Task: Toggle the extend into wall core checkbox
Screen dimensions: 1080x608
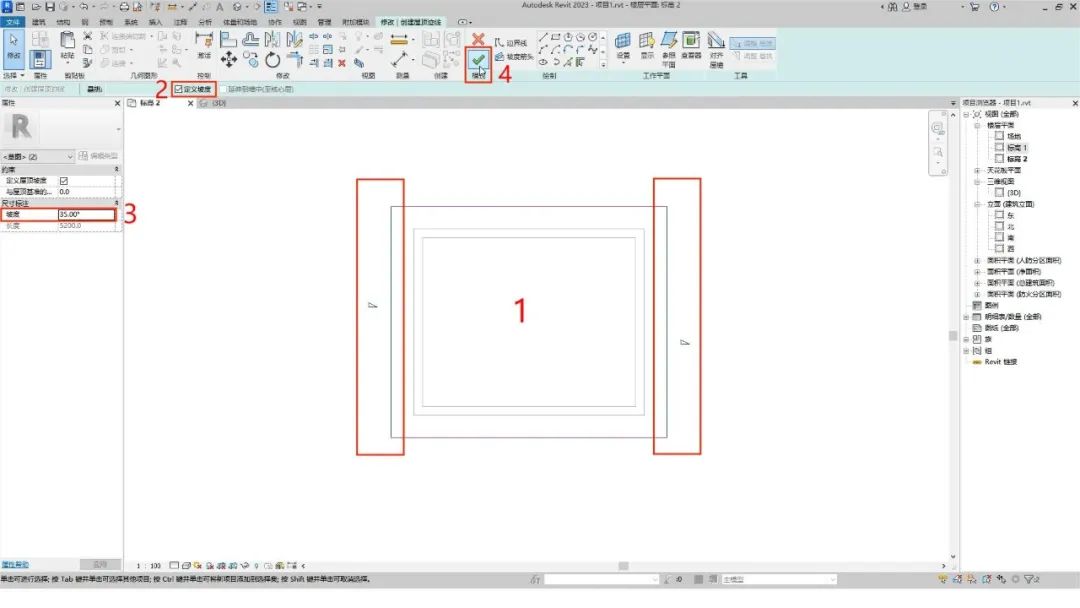Action: tap(222, 89)
